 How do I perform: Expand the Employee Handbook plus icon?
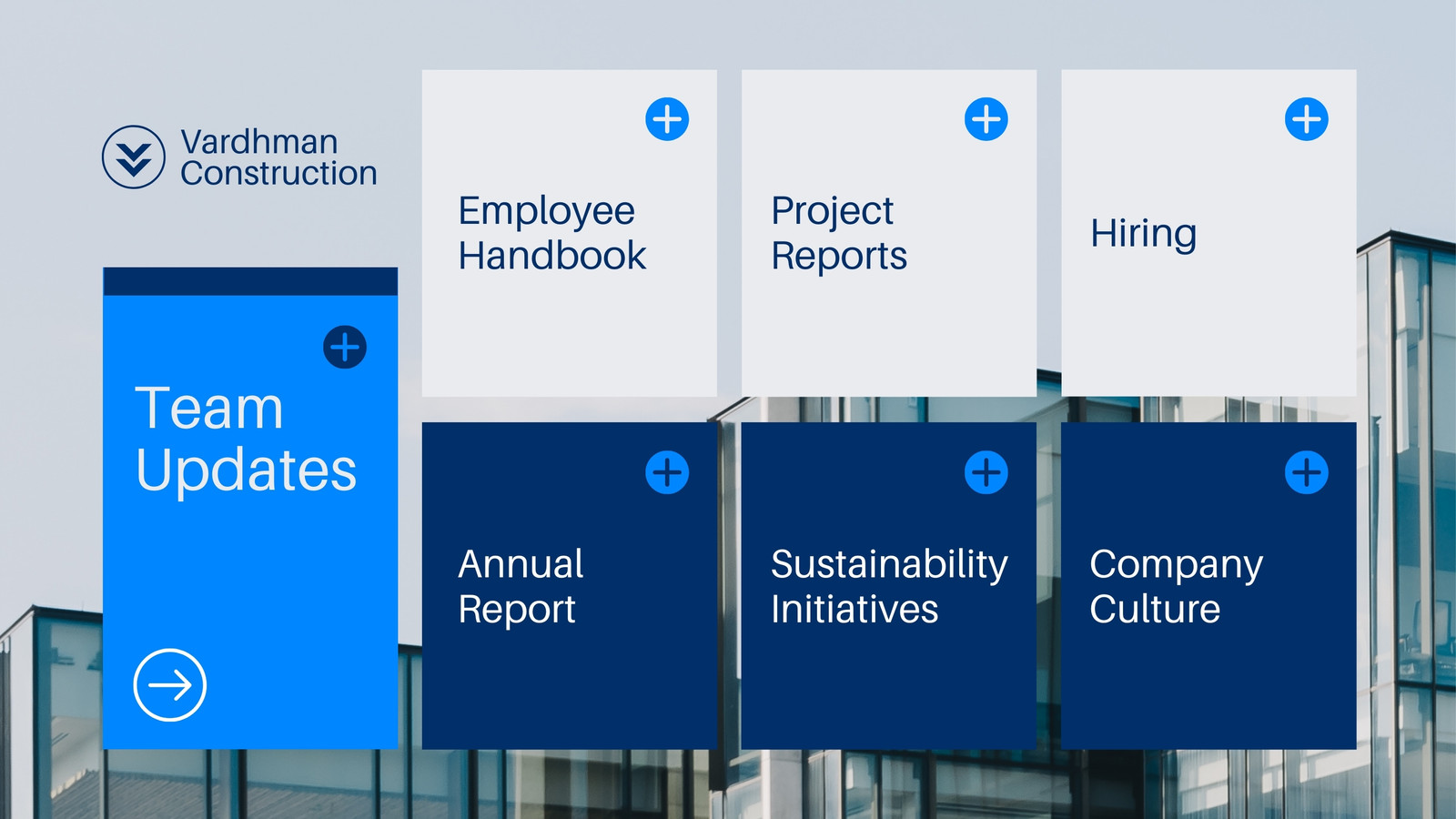pyautogui.click(x=667, y=119)
